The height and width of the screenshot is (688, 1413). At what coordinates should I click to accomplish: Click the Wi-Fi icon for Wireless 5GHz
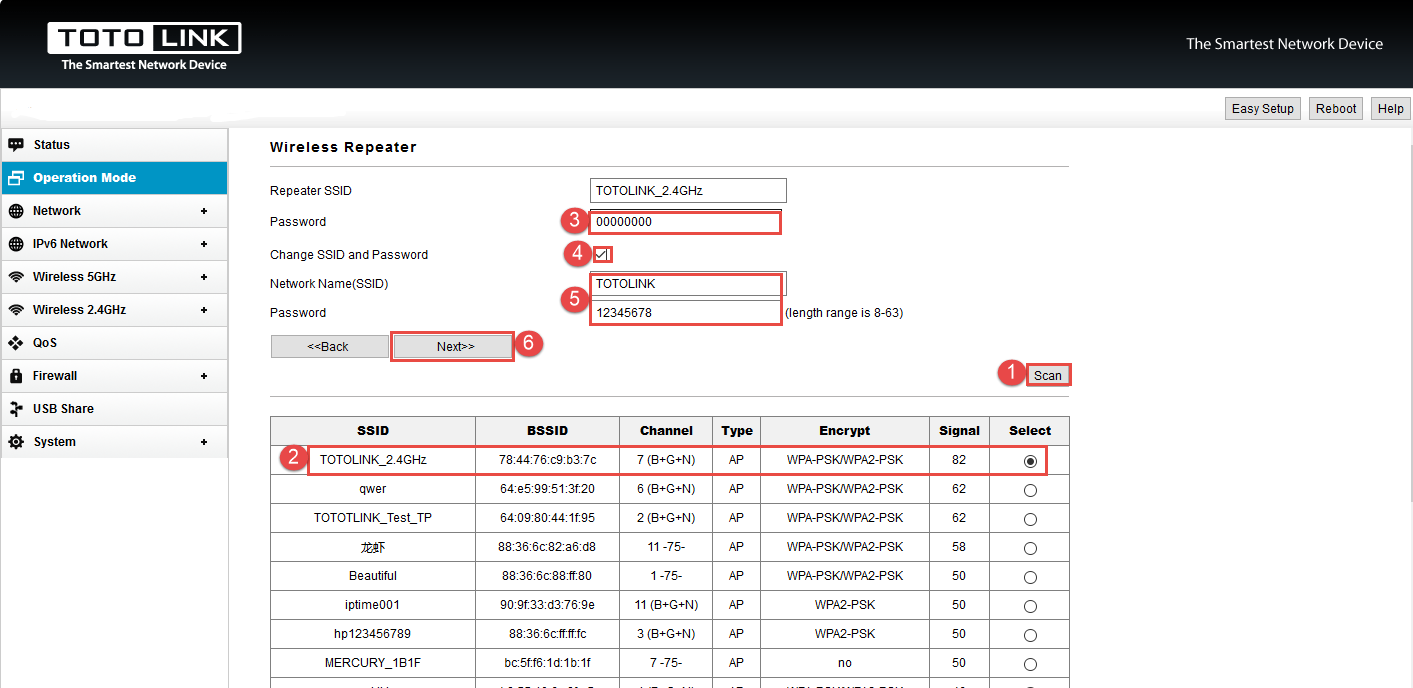[x=15, y=277]
